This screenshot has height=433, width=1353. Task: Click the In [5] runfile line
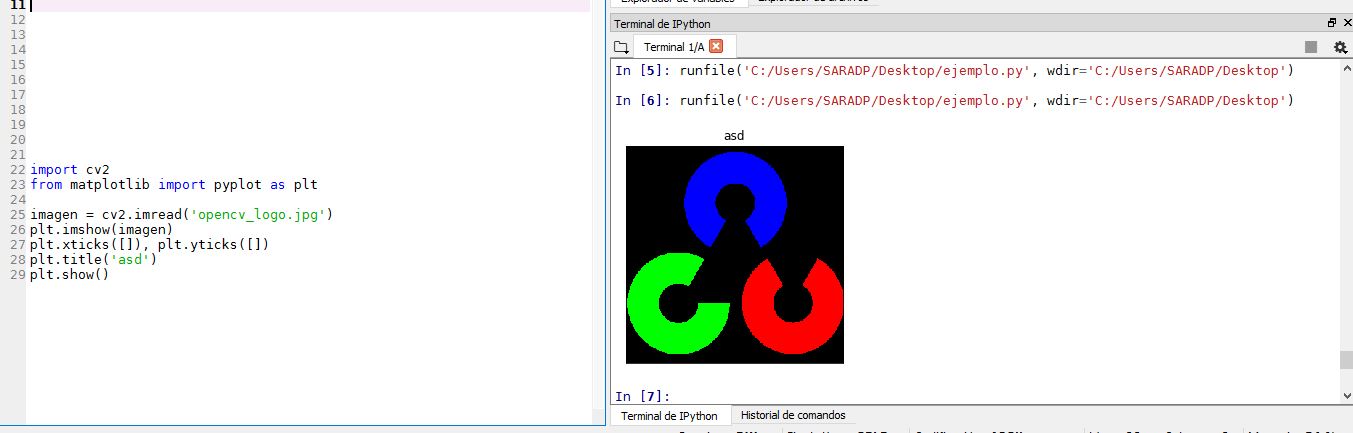pyautogui.click(x=954, y=70)
